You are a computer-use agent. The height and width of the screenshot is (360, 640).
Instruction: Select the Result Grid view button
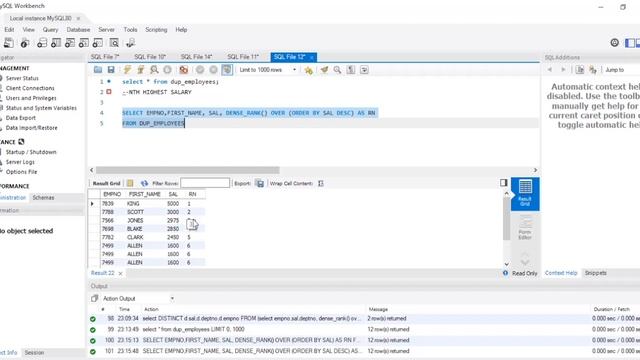[x=525, y=194]
